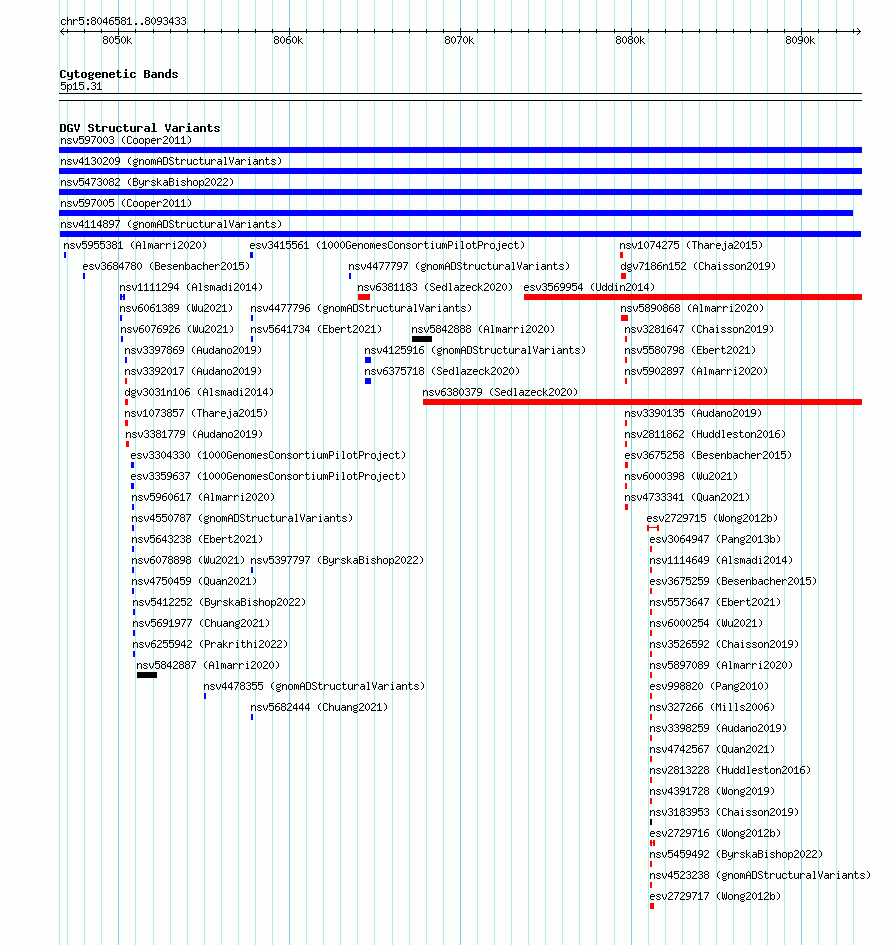Click nsv3390135 (Audano2019) label
890x945 pixels.
694,413
